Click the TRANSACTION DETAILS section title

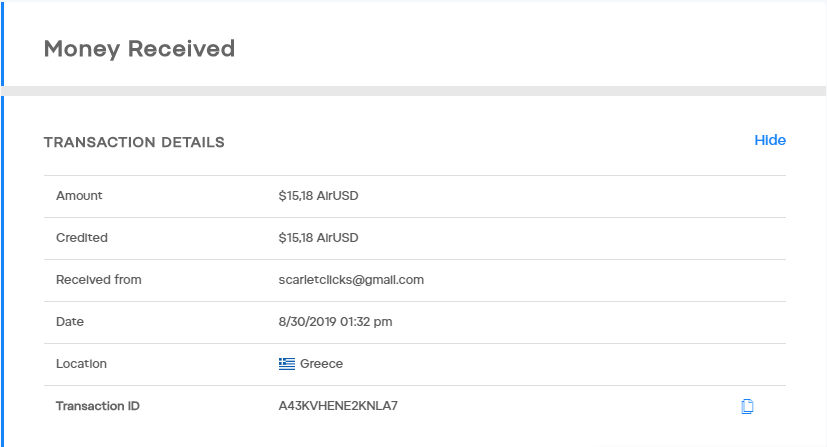pyautogui.click(x=134, y=142)
